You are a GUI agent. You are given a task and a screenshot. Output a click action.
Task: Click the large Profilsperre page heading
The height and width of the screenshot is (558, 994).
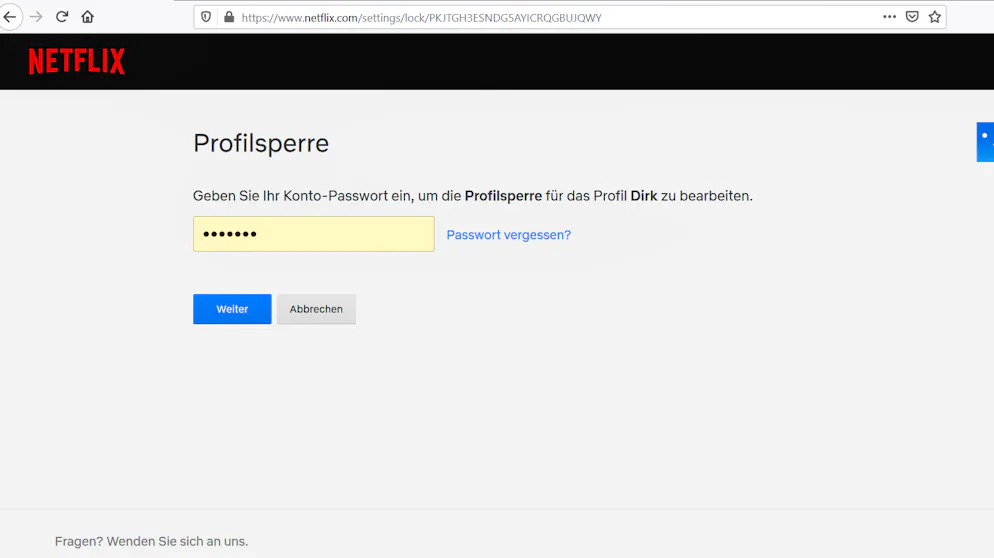261,143
